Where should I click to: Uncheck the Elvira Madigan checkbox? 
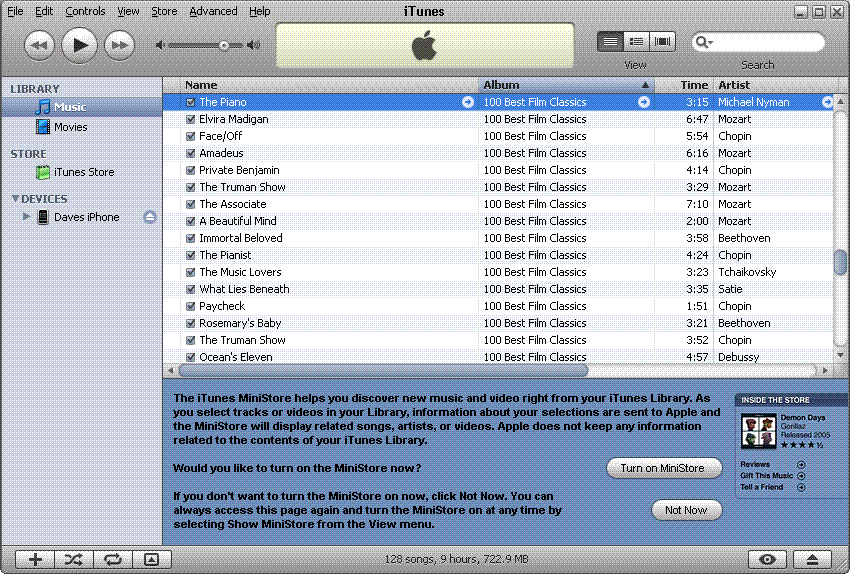[190, 119]
